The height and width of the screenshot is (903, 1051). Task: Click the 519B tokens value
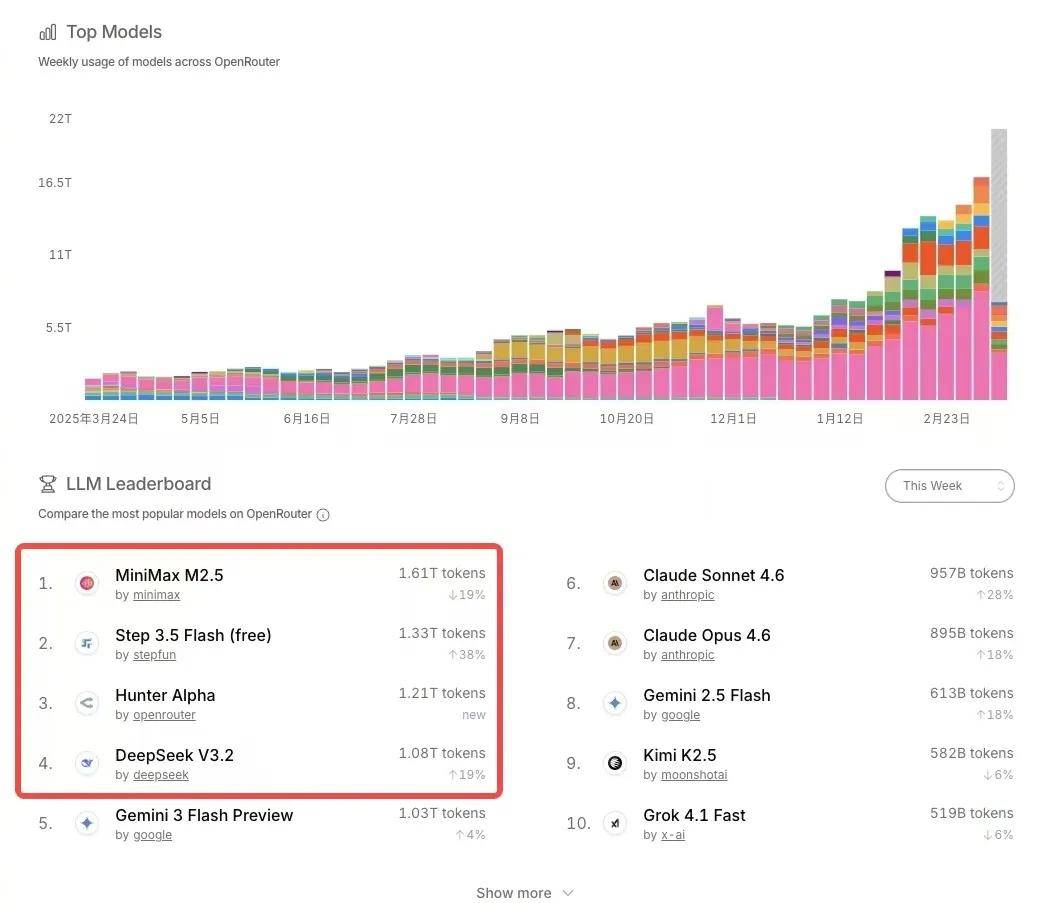pyautogui.click(x=971, y=813)
